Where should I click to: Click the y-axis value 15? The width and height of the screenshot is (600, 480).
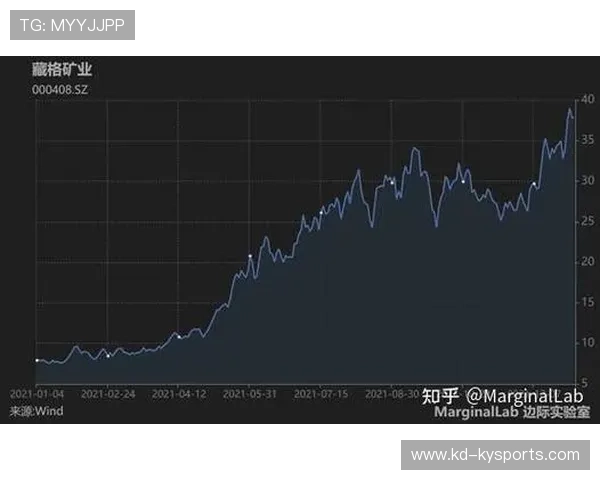587,302
